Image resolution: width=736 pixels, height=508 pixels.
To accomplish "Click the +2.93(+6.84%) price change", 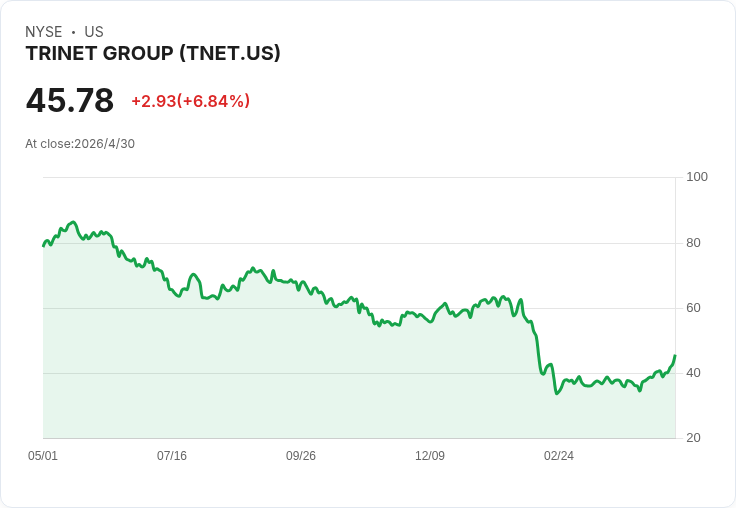I will (191, 101).
